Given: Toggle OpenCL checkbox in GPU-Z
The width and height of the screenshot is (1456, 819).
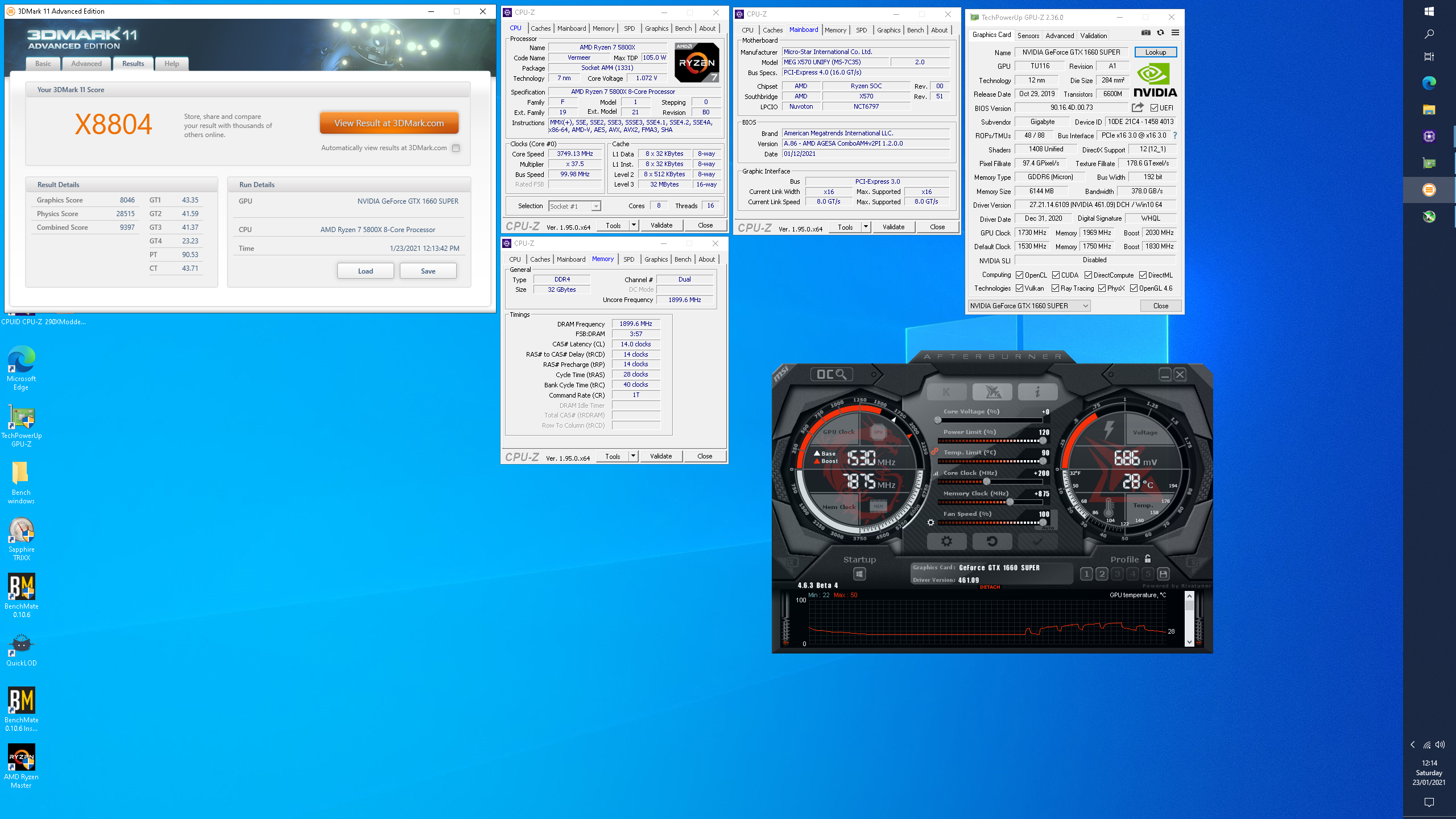Looking at the screenshot, I should click(1020, 275).
